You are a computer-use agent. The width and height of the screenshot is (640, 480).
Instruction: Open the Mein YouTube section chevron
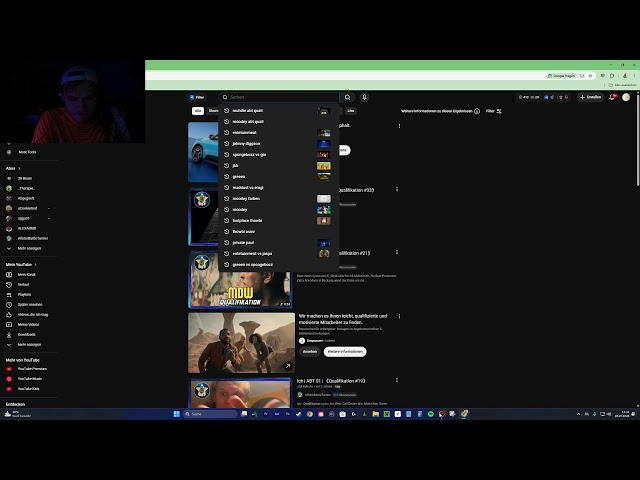coord(36,264)
